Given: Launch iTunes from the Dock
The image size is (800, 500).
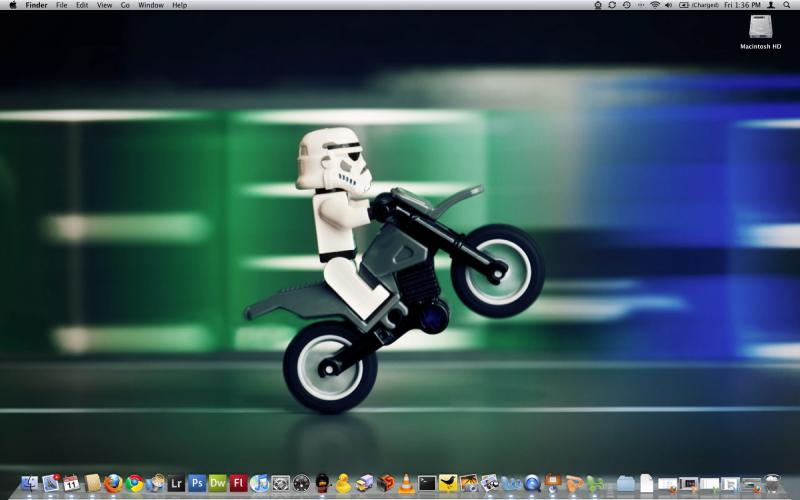Looking at the screenshot, I should pyautogui.click(x=259, y=483).
